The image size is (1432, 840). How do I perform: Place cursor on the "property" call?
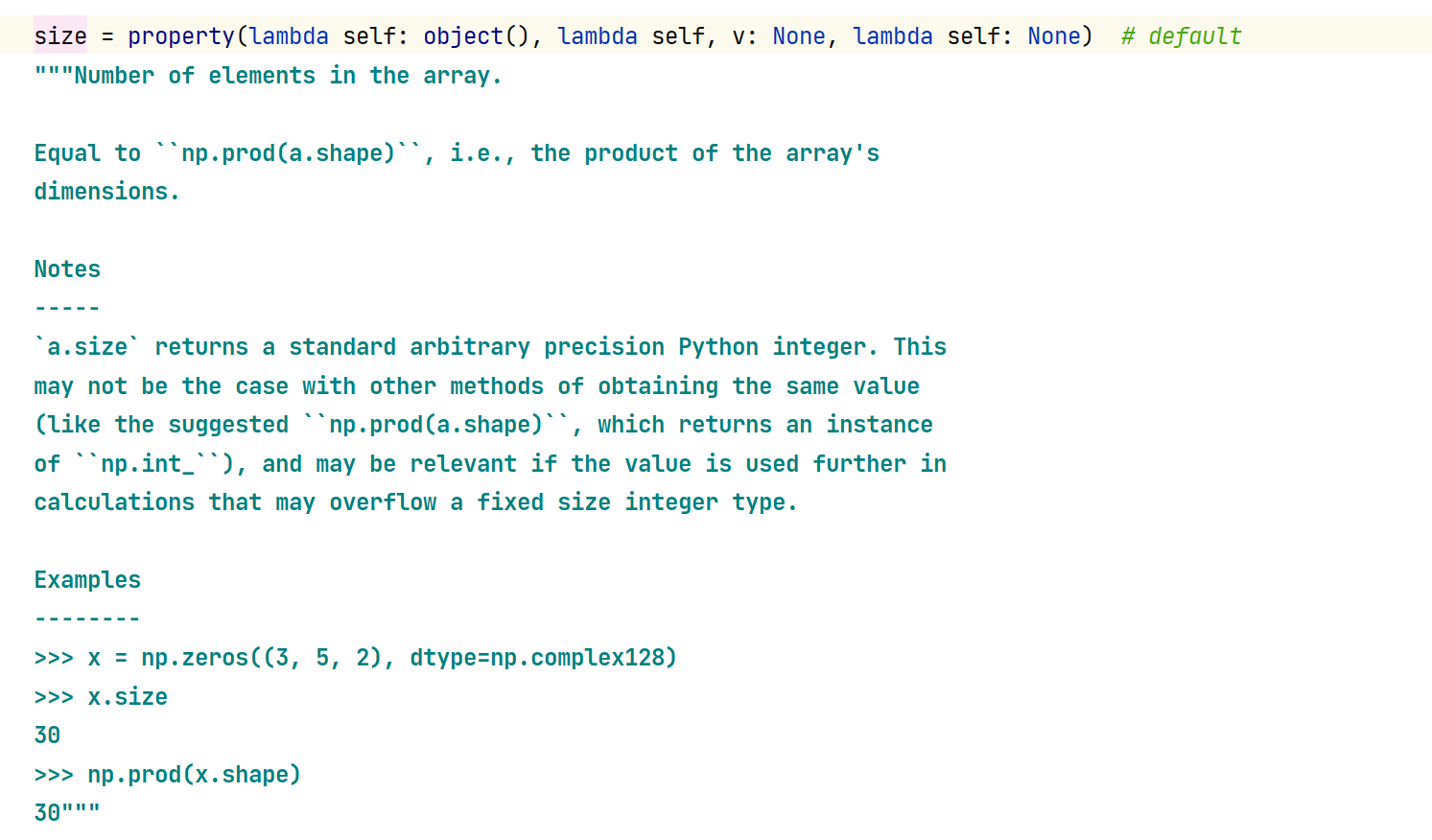[181, 36]
